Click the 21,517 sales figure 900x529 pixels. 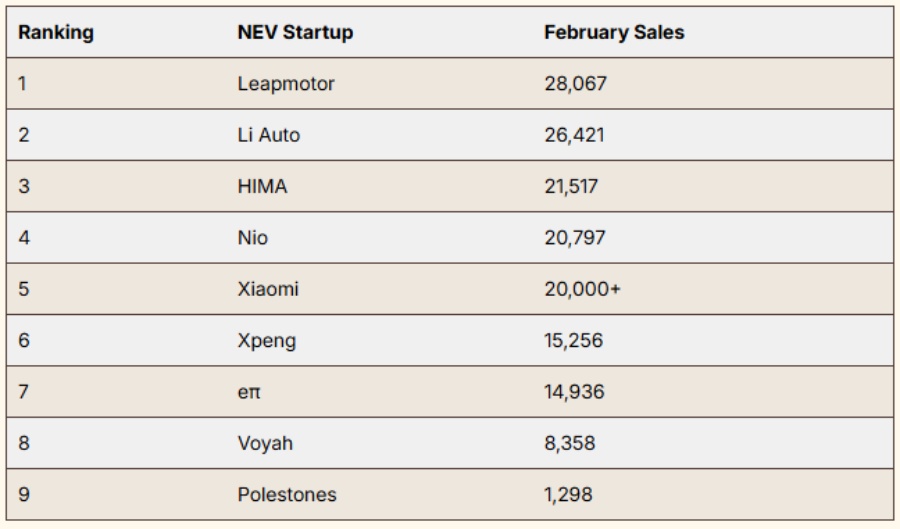click(x=573, y=187)
